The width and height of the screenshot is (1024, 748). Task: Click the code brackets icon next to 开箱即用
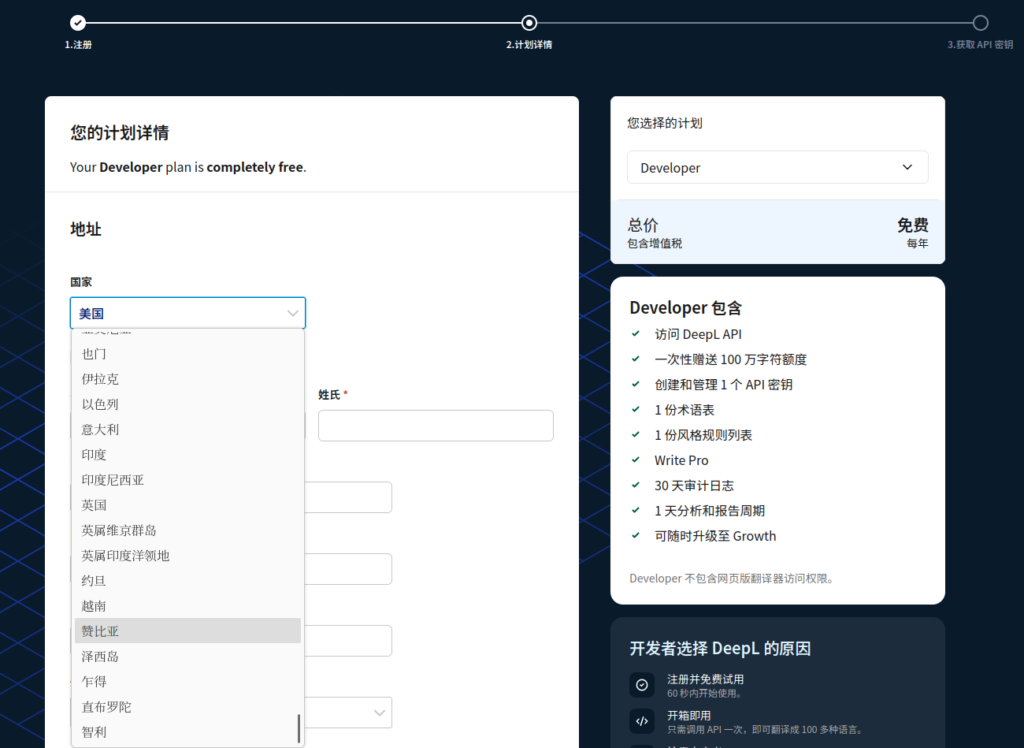click(x=642, y=721)
